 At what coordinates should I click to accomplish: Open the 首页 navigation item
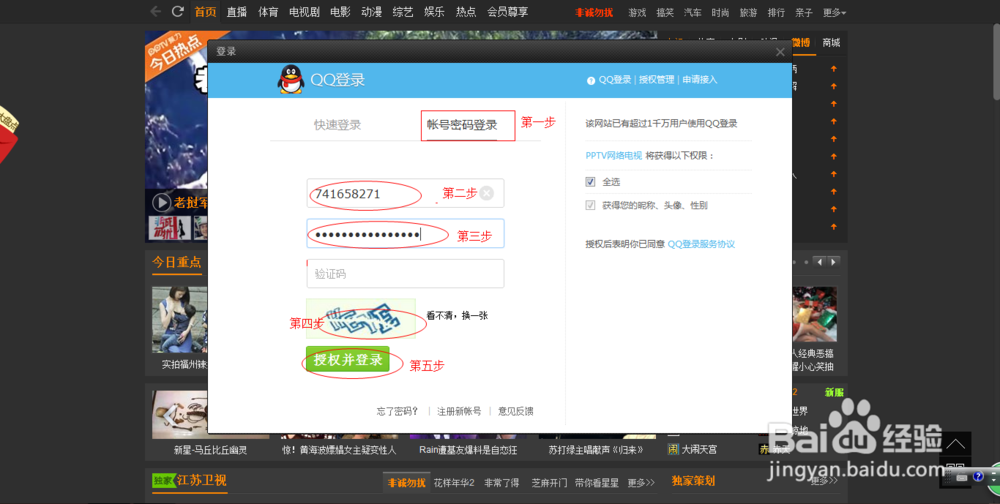(205, 11)
